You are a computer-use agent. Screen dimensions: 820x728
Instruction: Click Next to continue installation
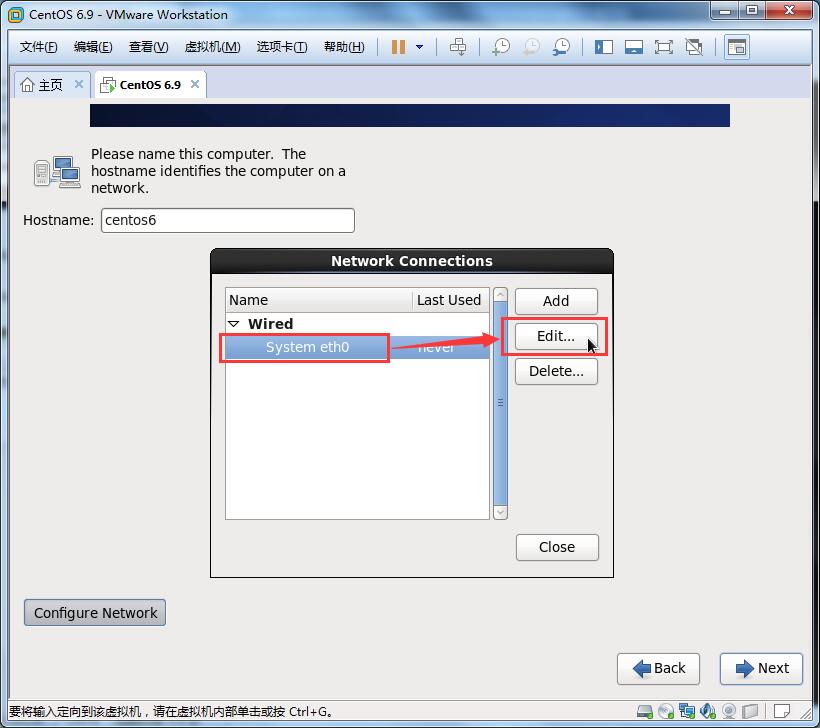point(761,668)
